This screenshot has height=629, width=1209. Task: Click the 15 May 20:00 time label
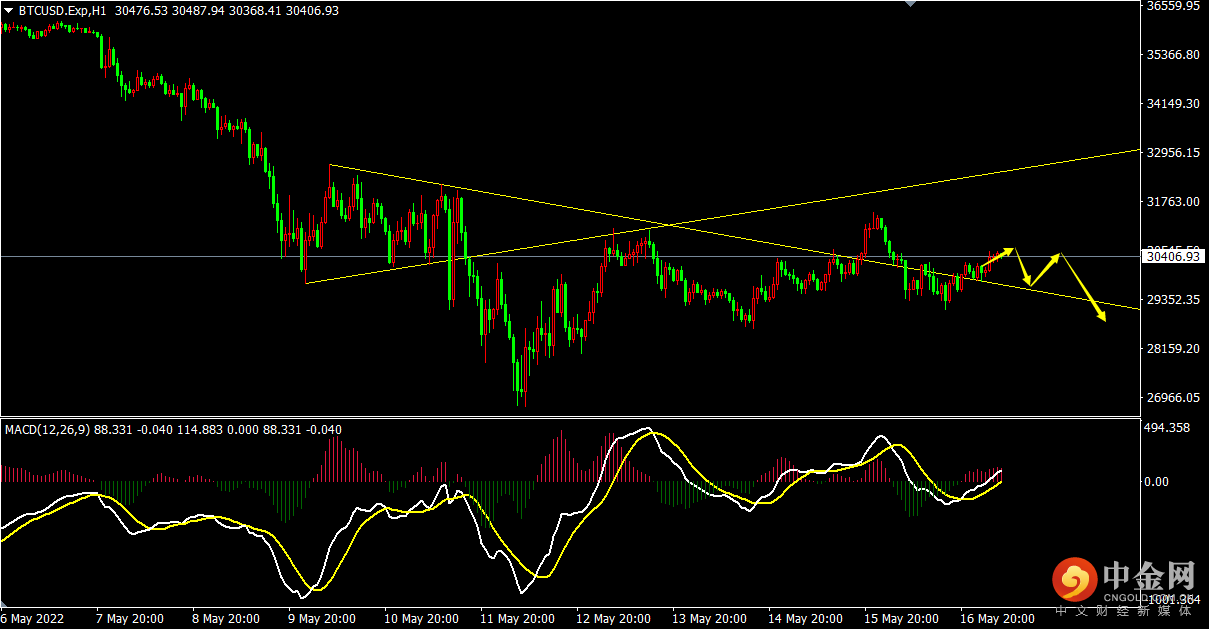[x=900, y=619]
